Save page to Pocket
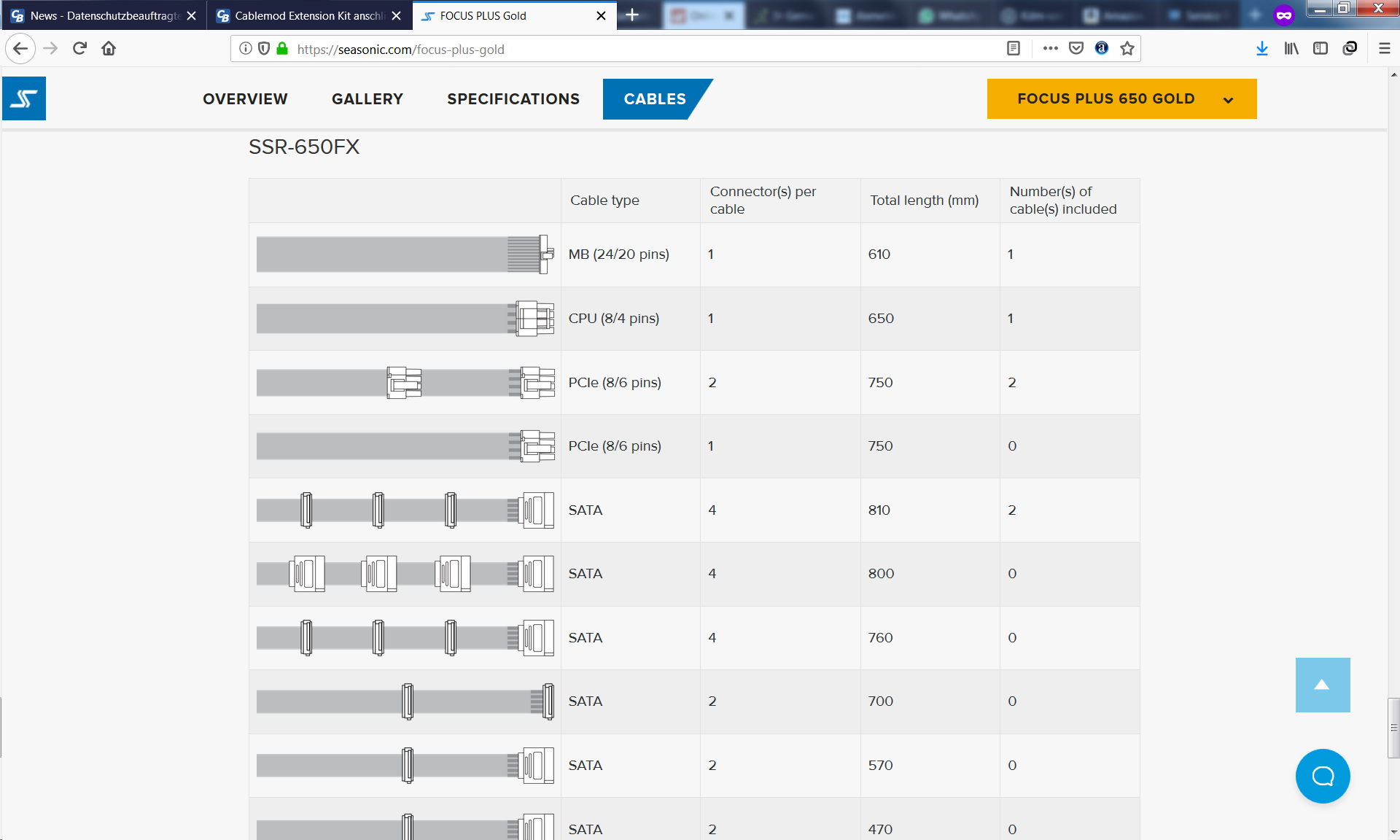 pos(1076,49)
